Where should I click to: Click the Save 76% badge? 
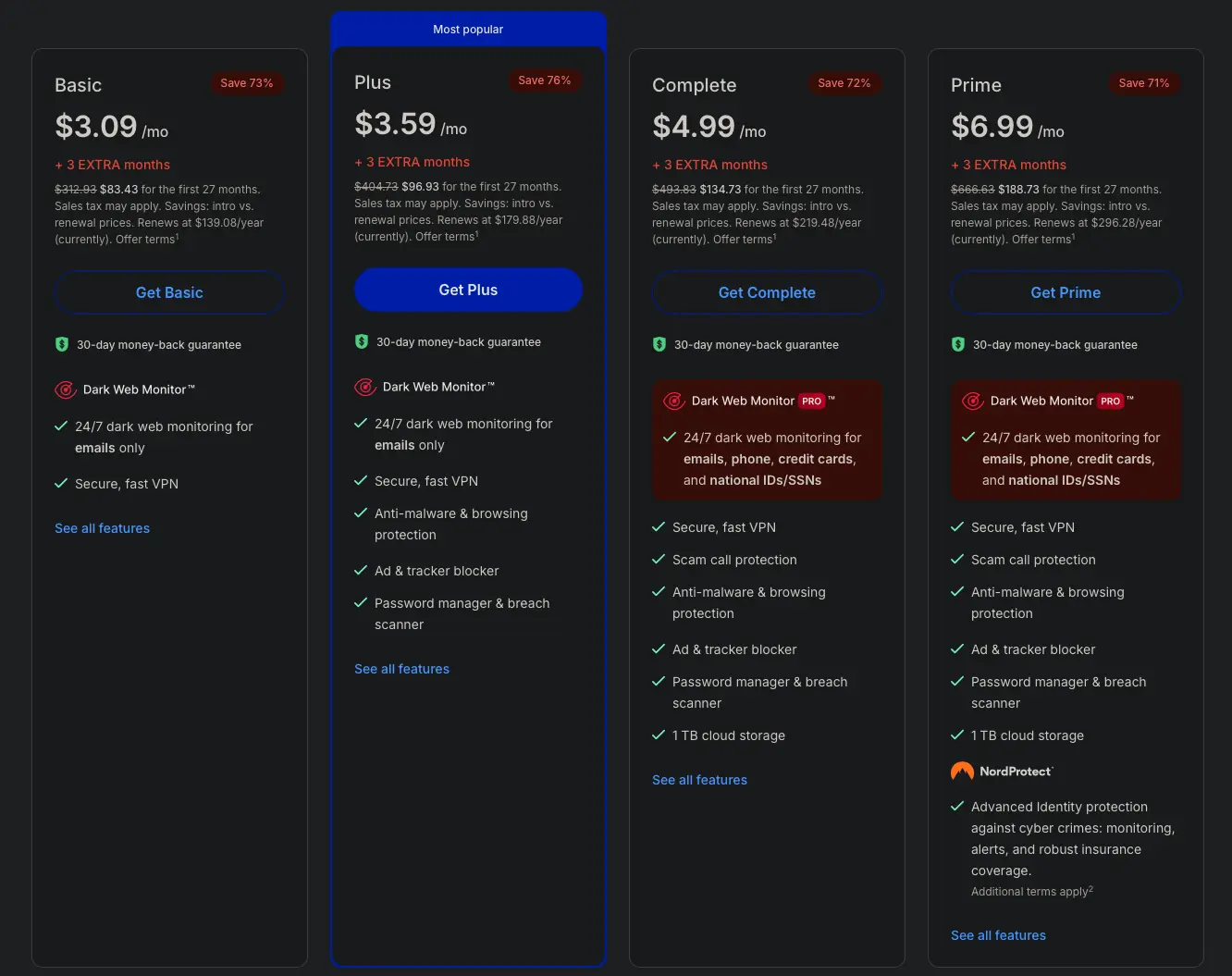point(545,80)
